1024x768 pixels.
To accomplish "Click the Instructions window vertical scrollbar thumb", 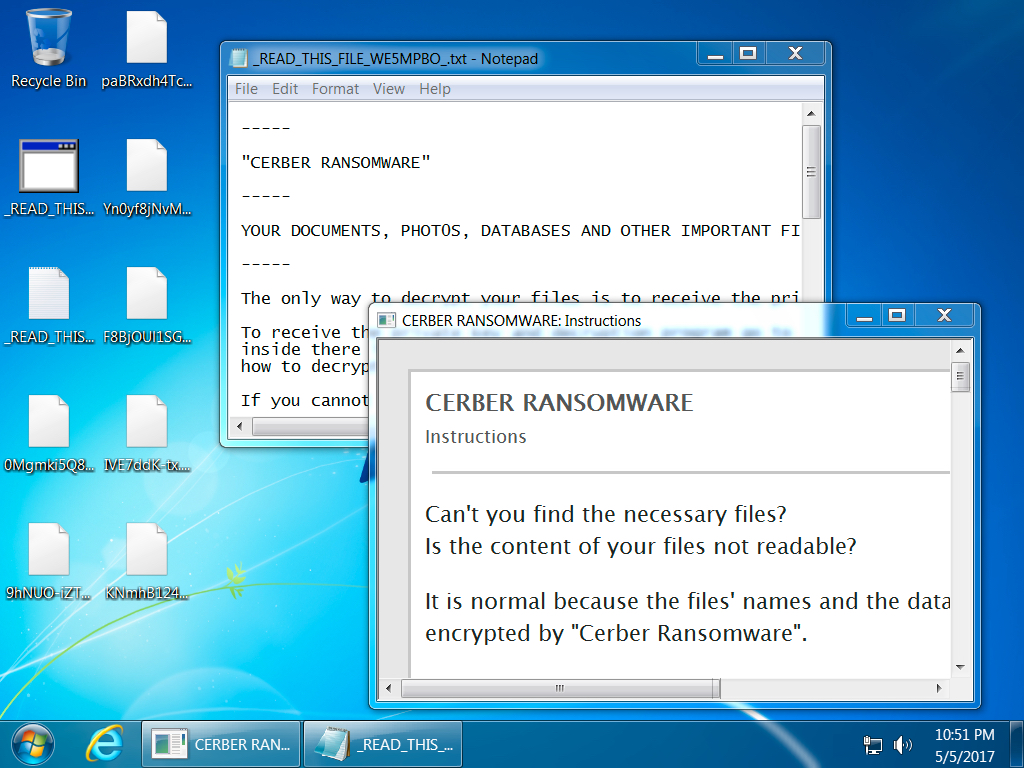I will (960, 377).
